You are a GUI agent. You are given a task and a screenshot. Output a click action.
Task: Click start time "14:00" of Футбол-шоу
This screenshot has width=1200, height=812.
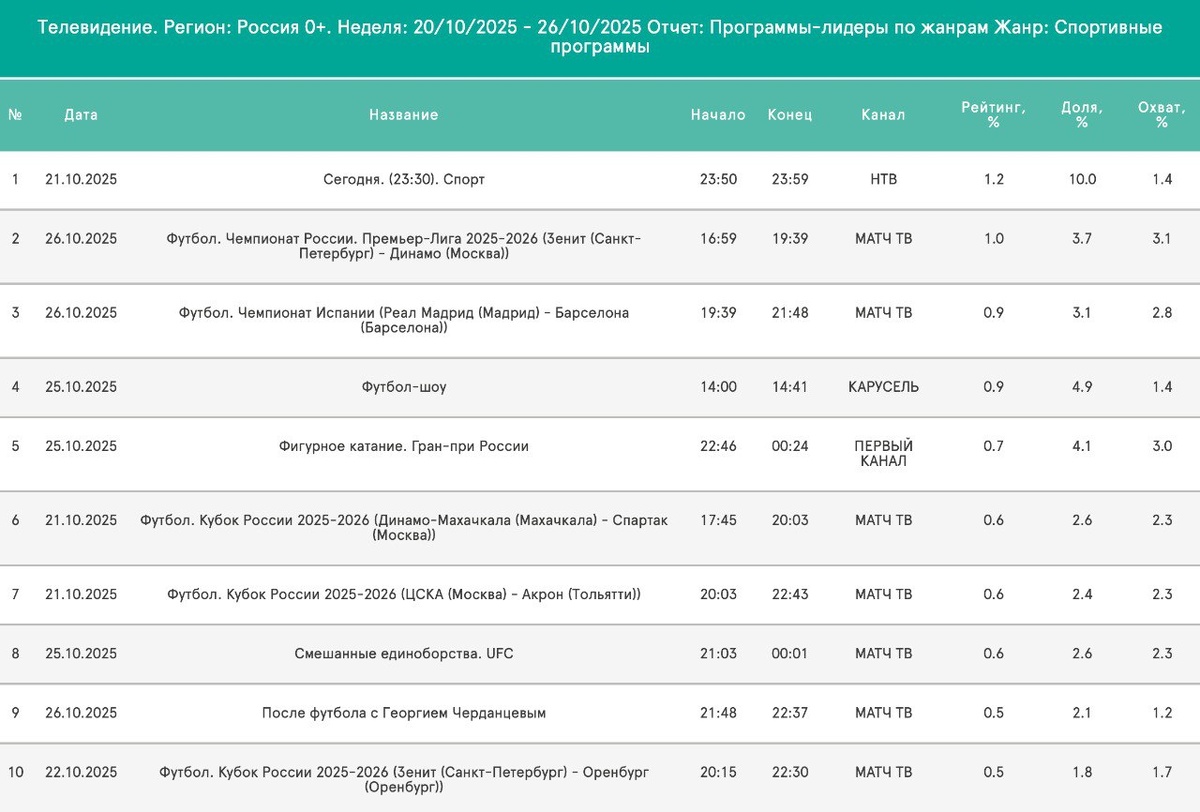(x=719, y=387)
